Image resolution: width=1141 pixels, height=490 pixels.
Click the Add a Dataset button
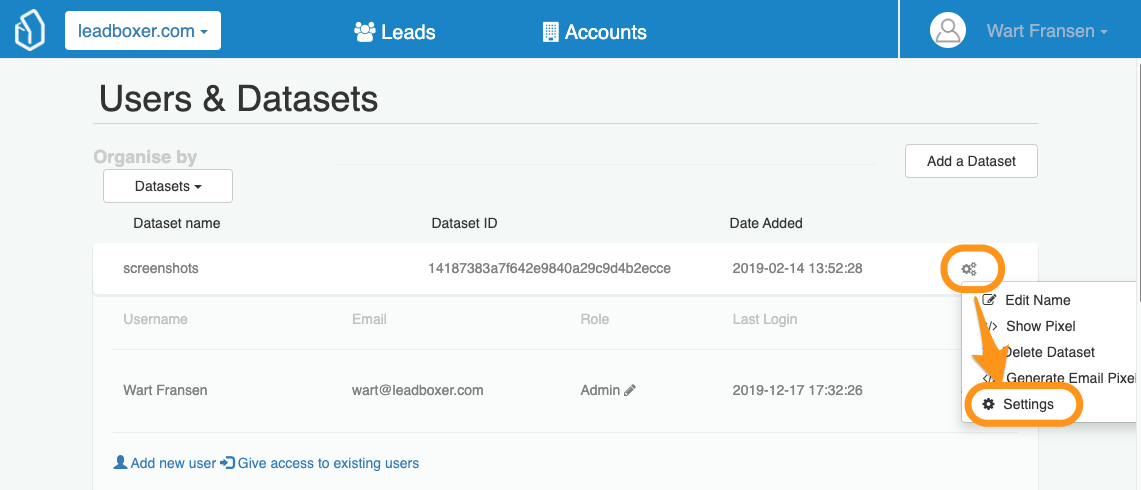[971, 161]
